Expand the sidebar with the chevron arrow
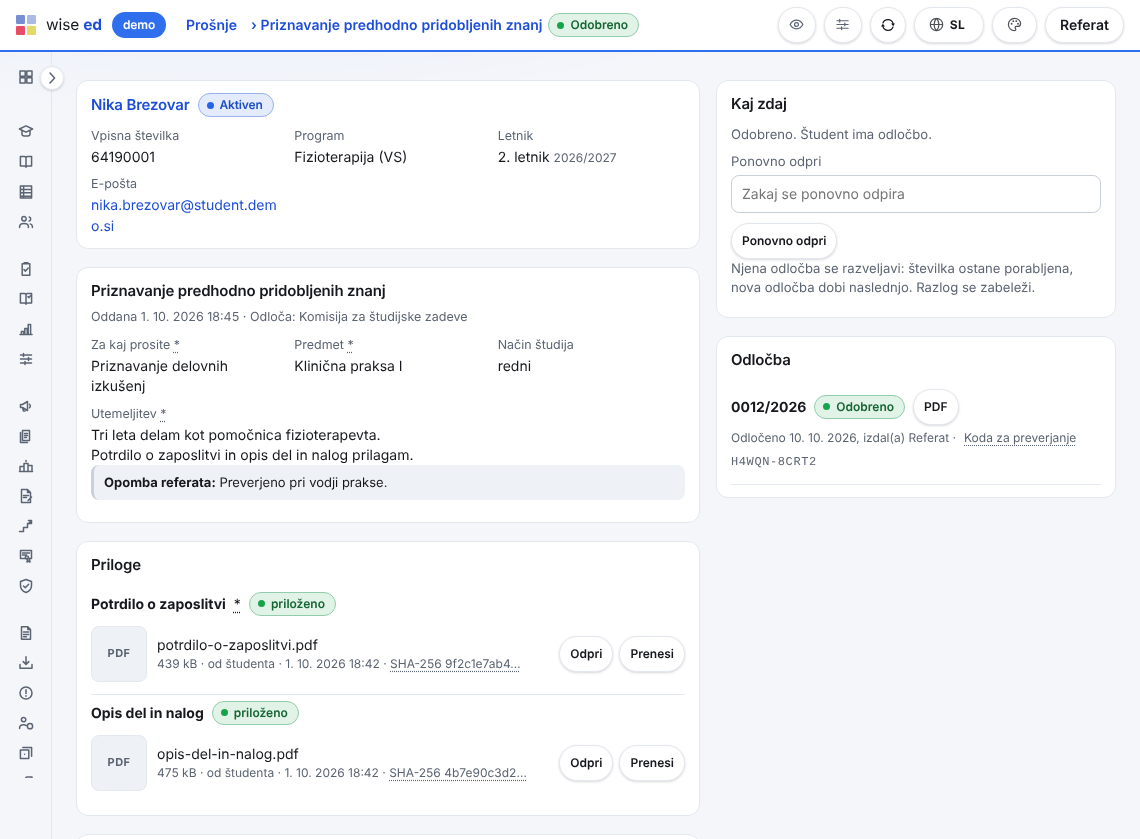Screen dimensions: 1140x839 (x=52, y=78)
